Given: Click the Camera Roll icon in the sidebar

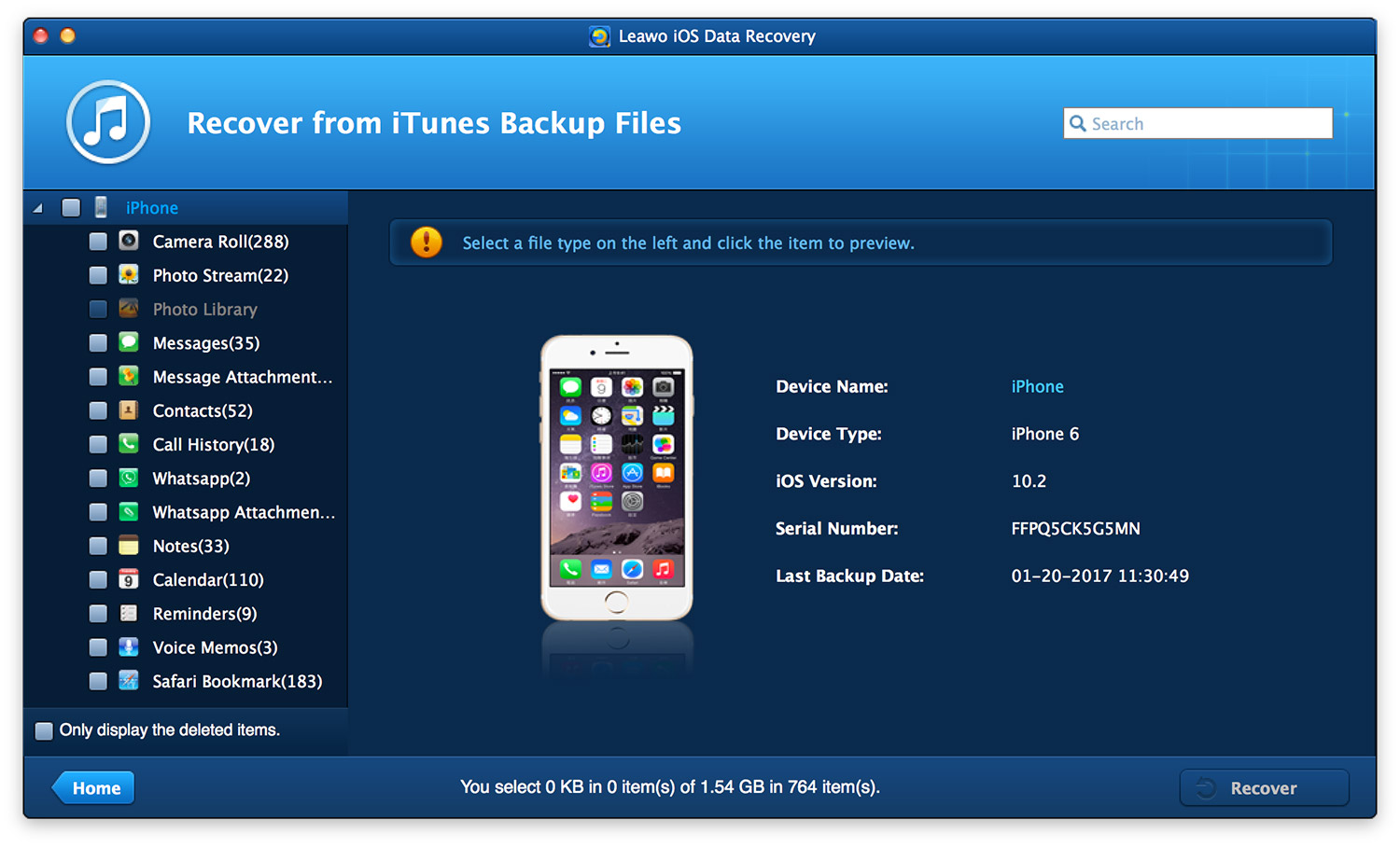Looking at the screenshot, I should tap(129, 241).
